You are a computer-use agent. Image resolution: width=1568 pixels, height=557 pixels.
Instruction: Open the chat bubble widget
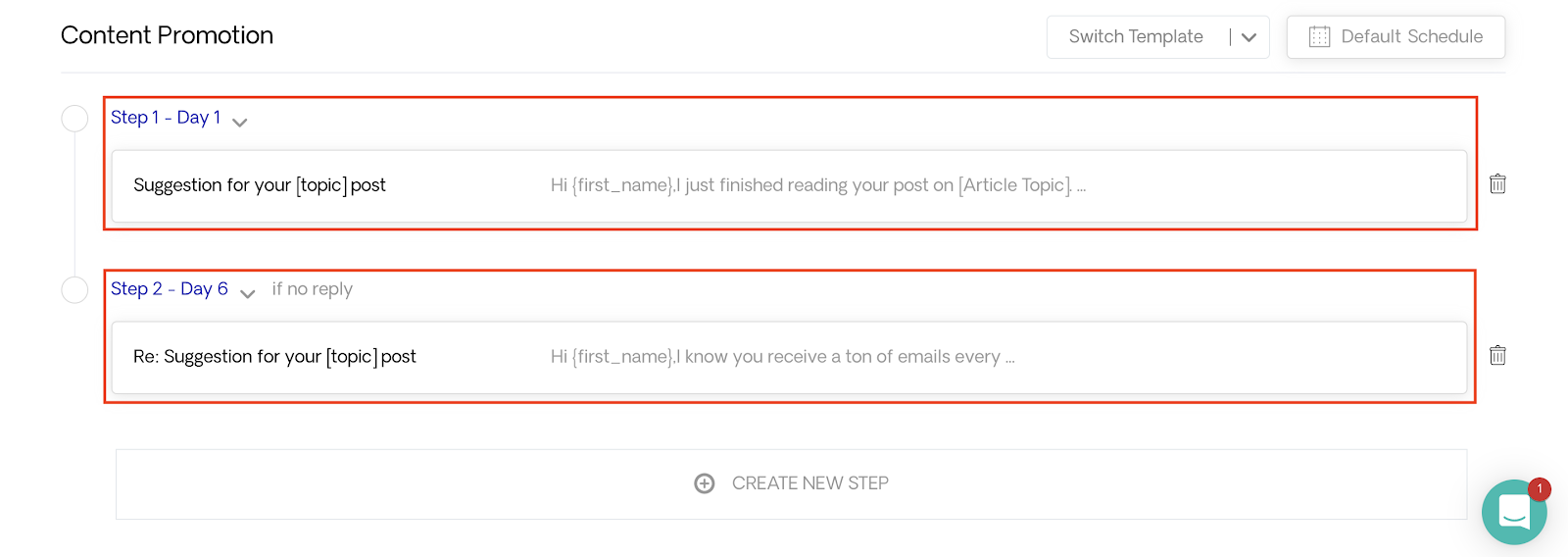(x=1514, y=512)
